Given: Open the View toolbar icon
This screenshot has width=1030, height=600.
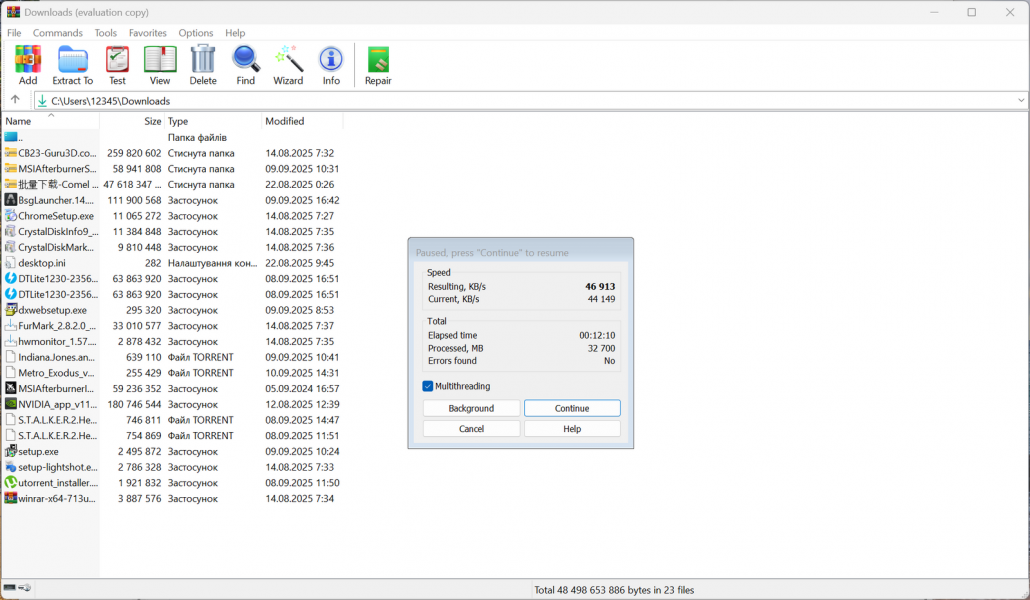Looking at the screenshot, I should pyautogui.click(x=160, y=62).
